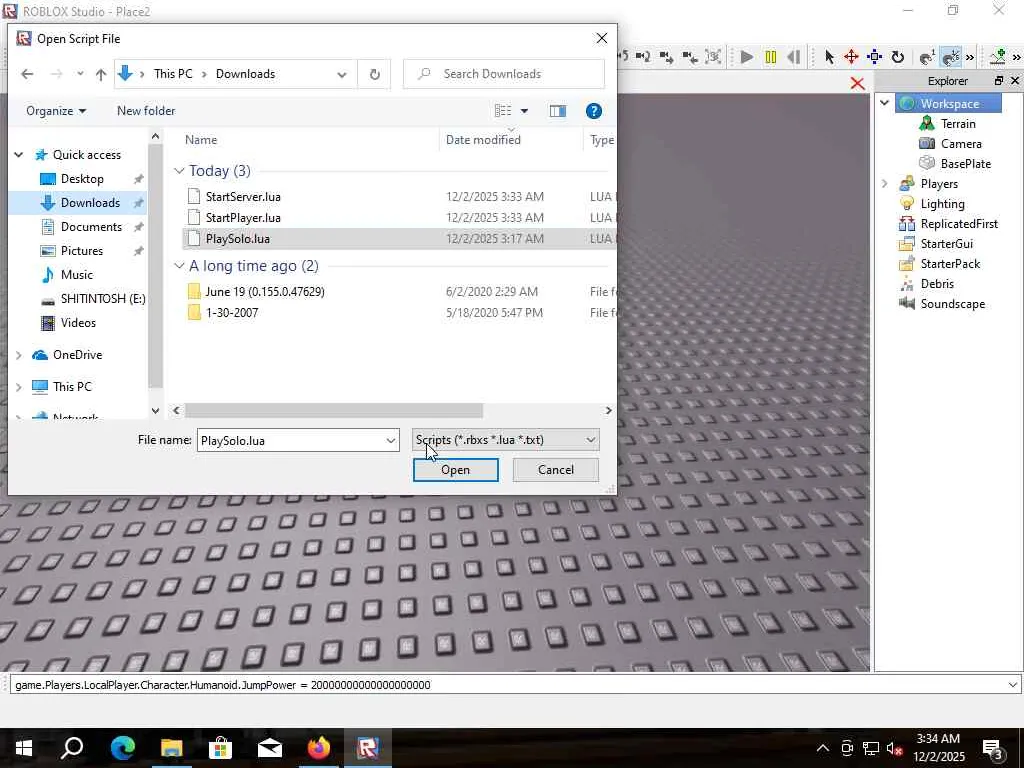Collapse the Today (3) group

[x=179, y=171]
